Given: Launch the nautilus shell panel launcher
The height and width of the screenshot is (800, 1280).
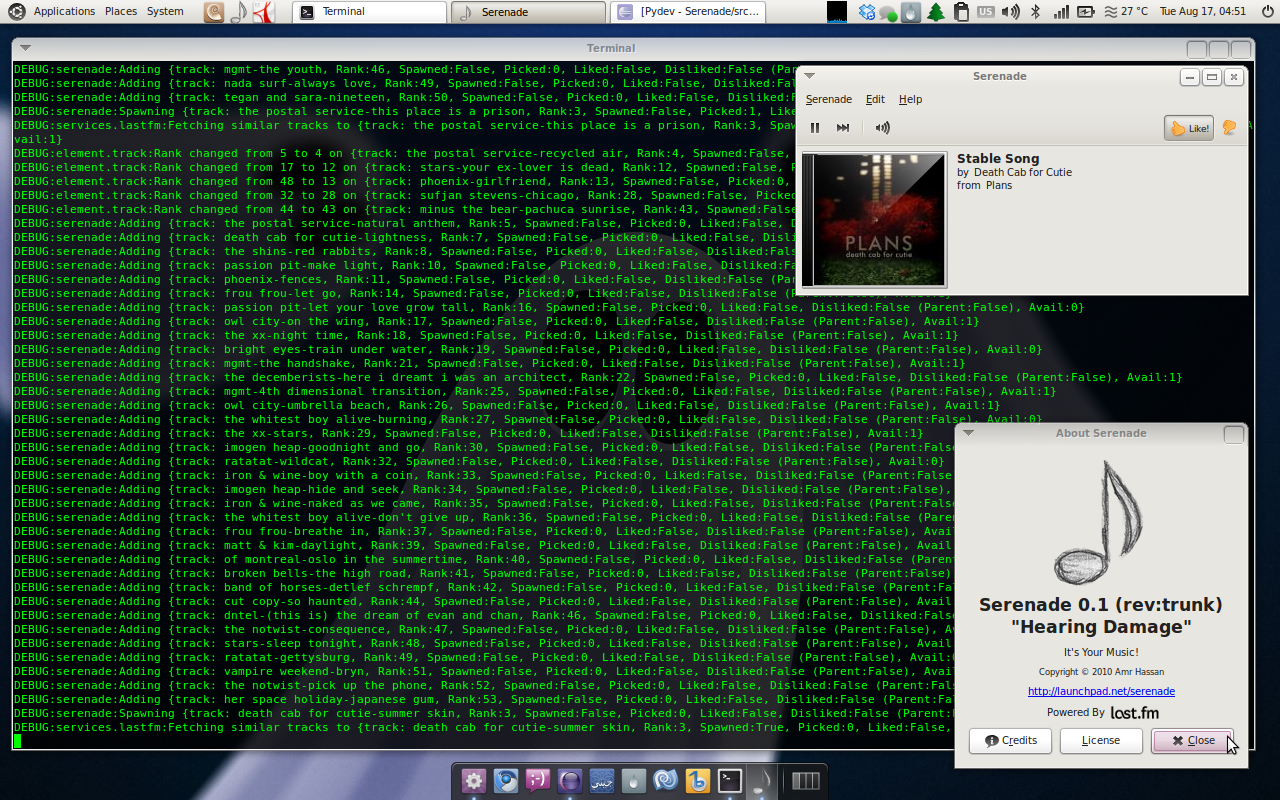Looking at the screenshot, I should coord(214,12).
